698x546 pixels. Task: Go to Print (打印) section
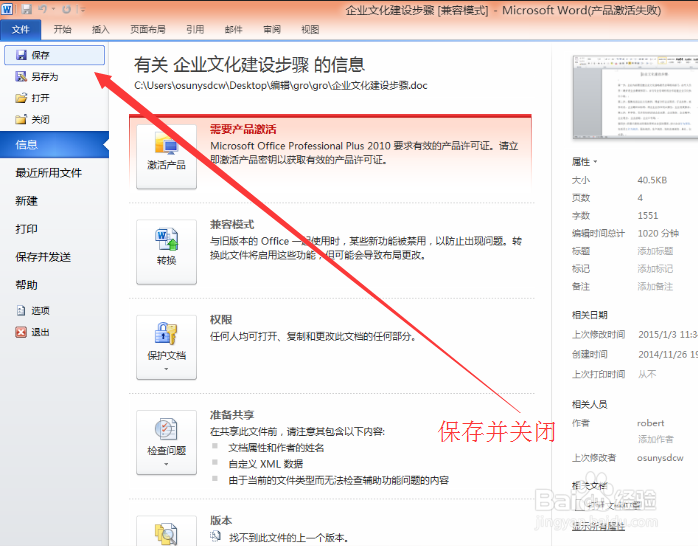[26, 229]
